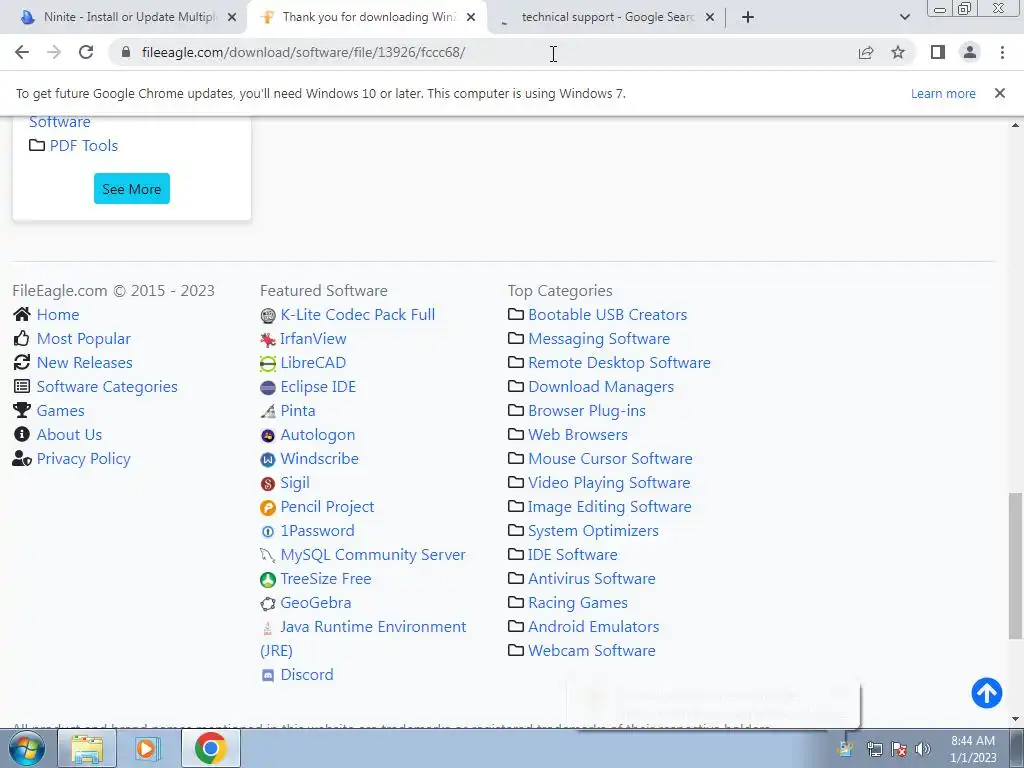Open Web Browsers category
The image size is (1024, 768).
[x=577, y=434]
